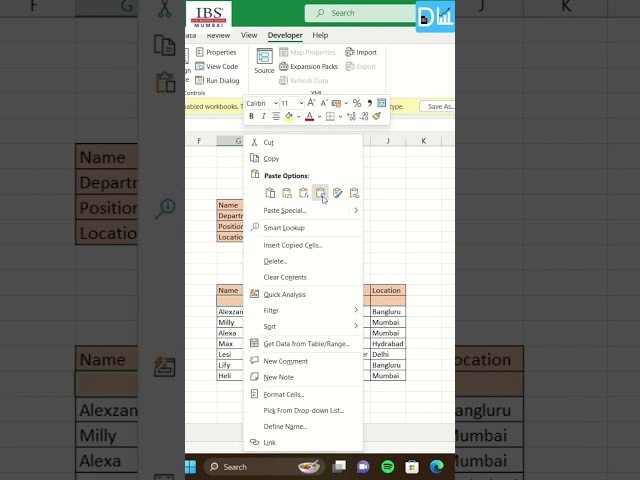Select the Paste Formatting icon
The image size is (640, 480).
coord(338,193)
